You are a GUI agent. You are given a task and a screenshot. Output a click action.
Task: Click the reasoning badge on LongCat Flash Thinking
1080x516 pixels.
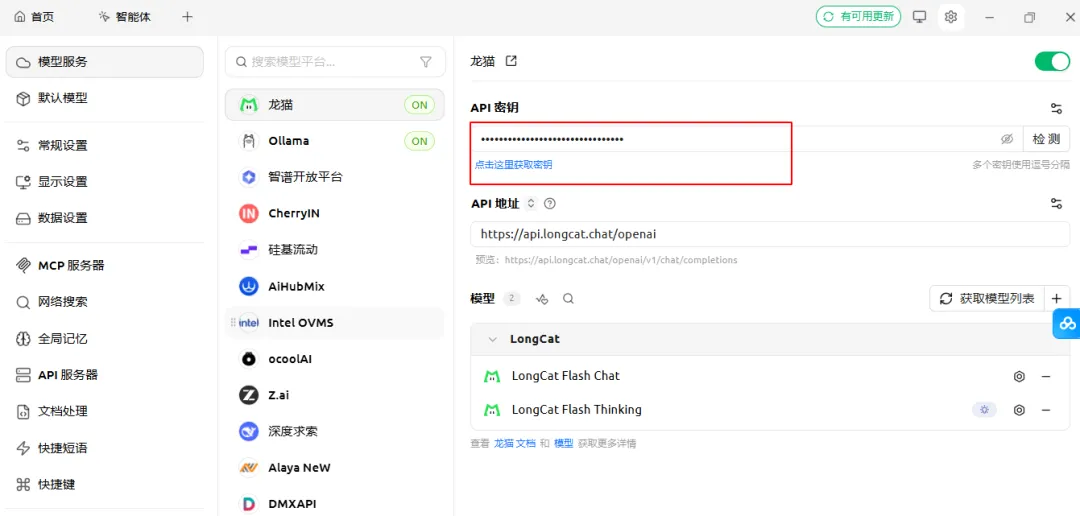[984, 410]
